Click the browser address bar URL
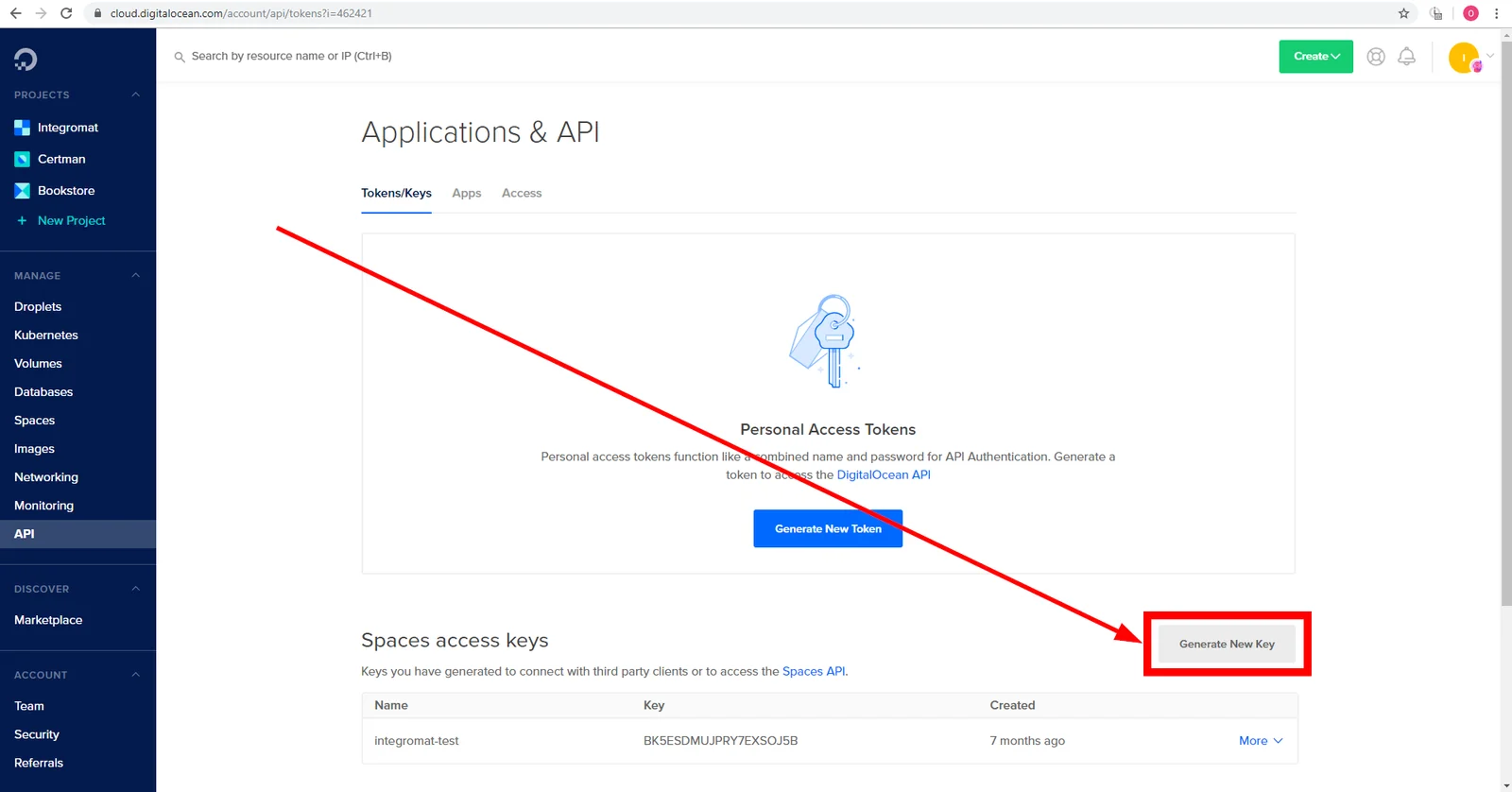The height and width of the screenshot is (792, 1512). pos(241,13)
